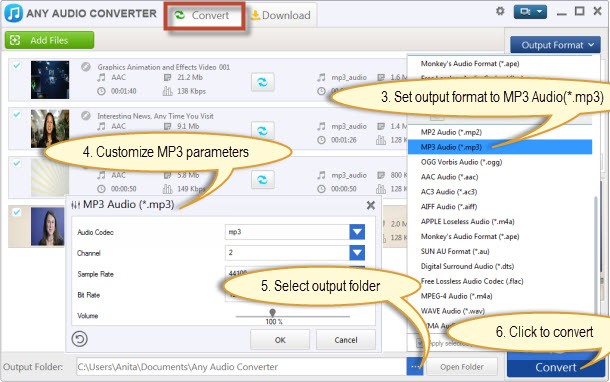Click the 21.2 Mb file size text
Image resolution: width=610 pixels, height=382 pixels.
pyautogui.click(x=190, y=77)
